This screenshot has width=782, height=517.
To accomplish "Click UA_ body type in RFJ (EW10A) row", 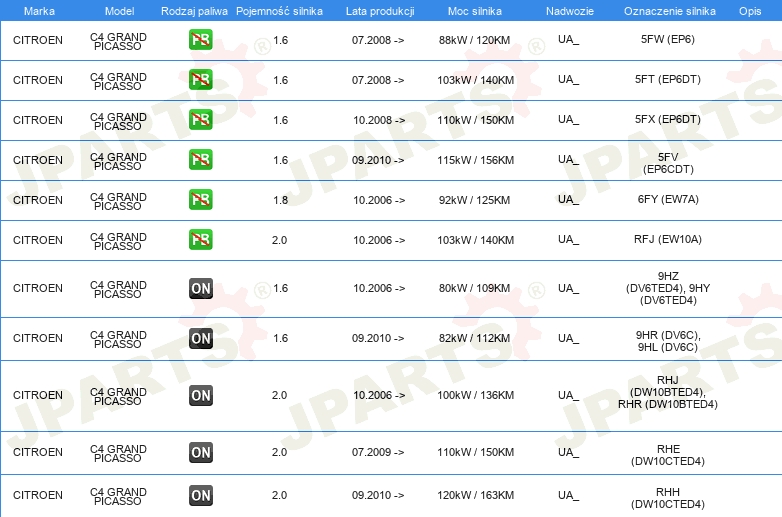I will pyautogui.click(x=569, y=239).
